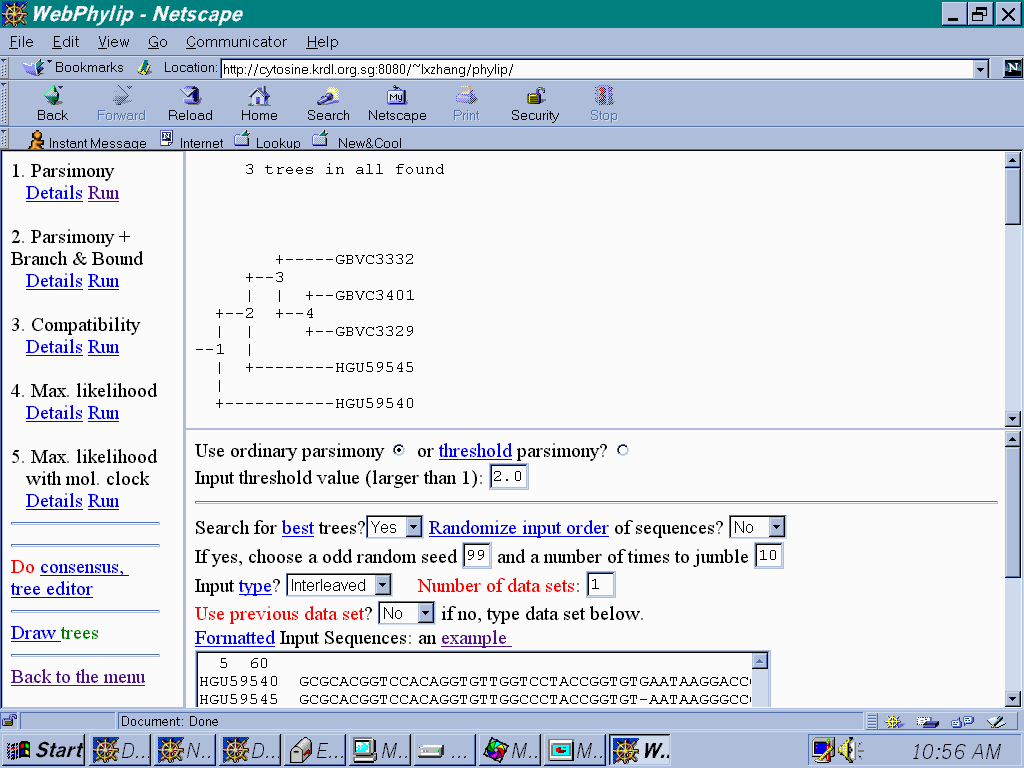The height and width of the screenshot is (768, 1024).
Task: Open the File menu
Action: [22, 42]
